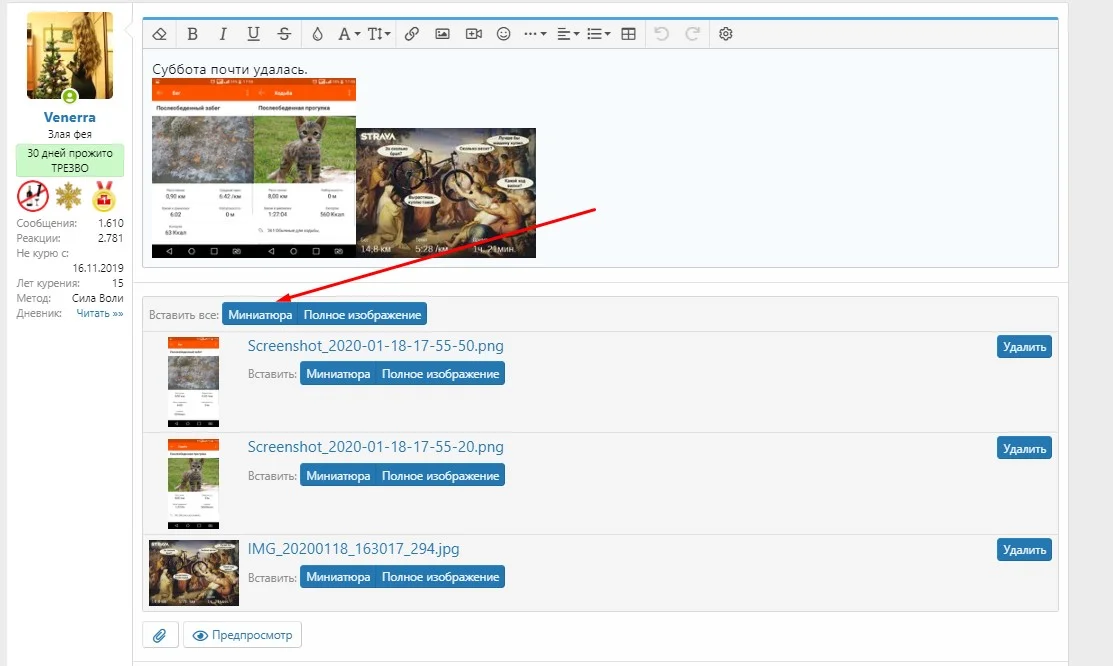Insert a hyperlink via chain icon

(412, 33)
